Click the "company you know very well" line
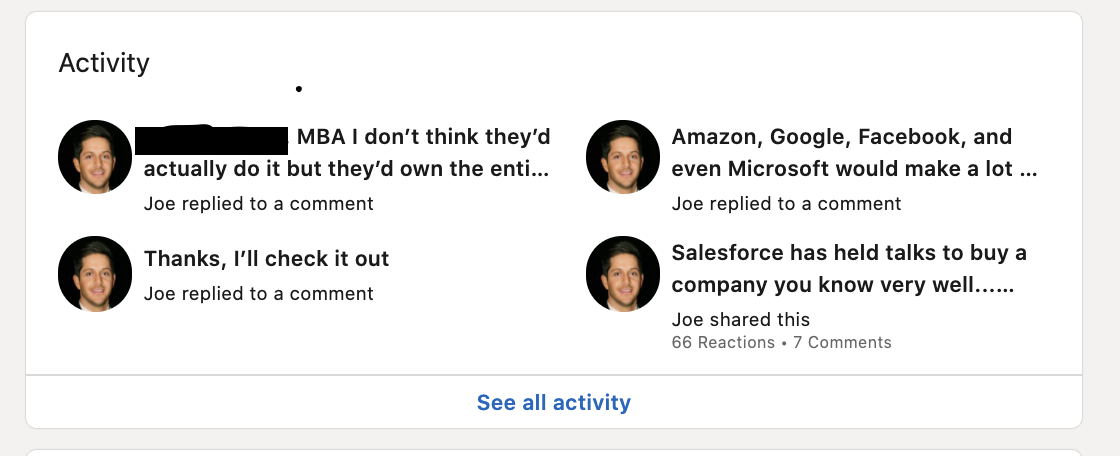 [x=842, y=285]
